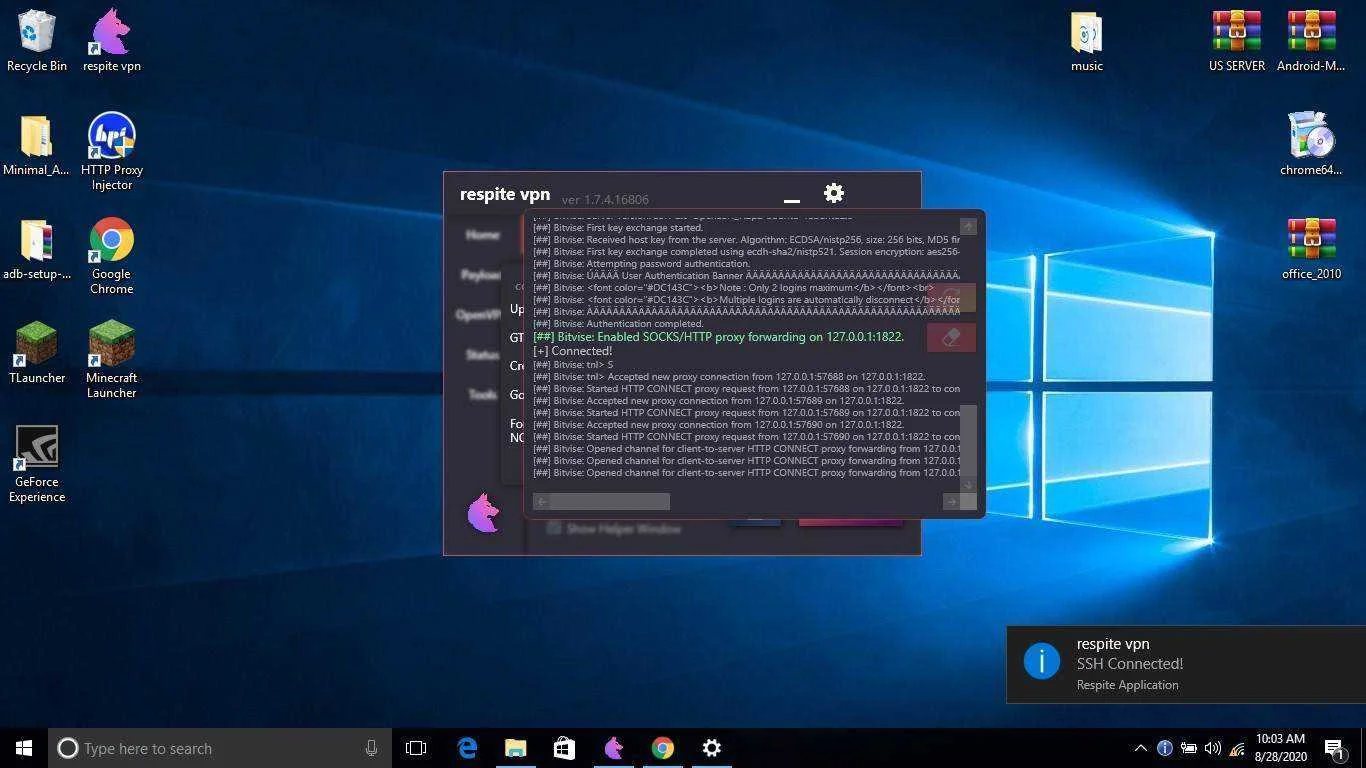This screenshot has width=1366, height=768.
Task: Click log scroll left arrow
Action: [x=541, y=501]
